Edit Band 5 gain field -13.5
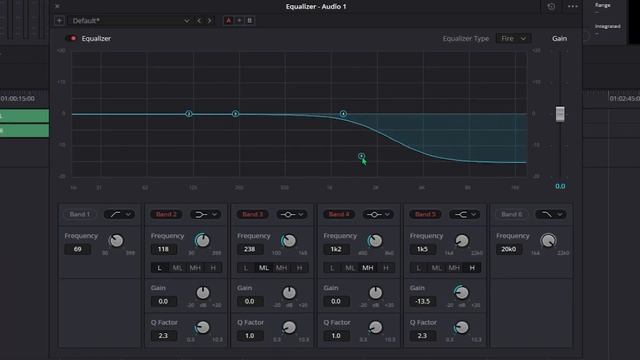The width and height of the screenshot is (640, 360). [423, 301]
